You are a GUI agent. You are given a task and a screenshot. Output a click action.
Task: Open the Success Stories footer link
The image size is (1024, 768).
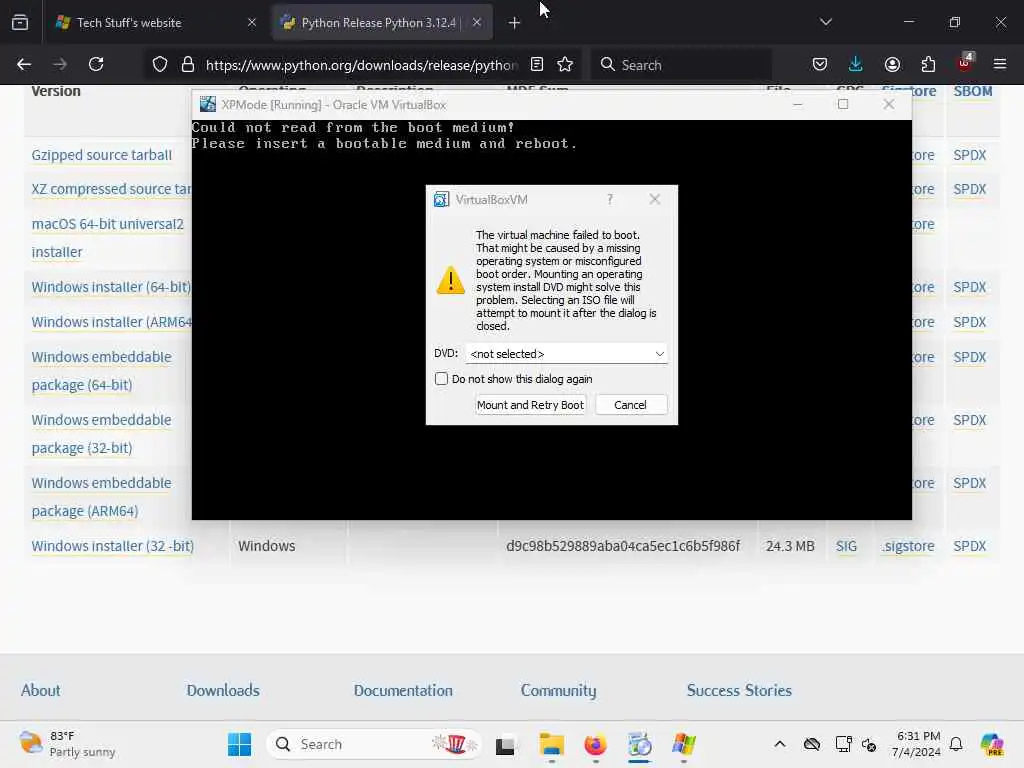[x=739, y=690]
